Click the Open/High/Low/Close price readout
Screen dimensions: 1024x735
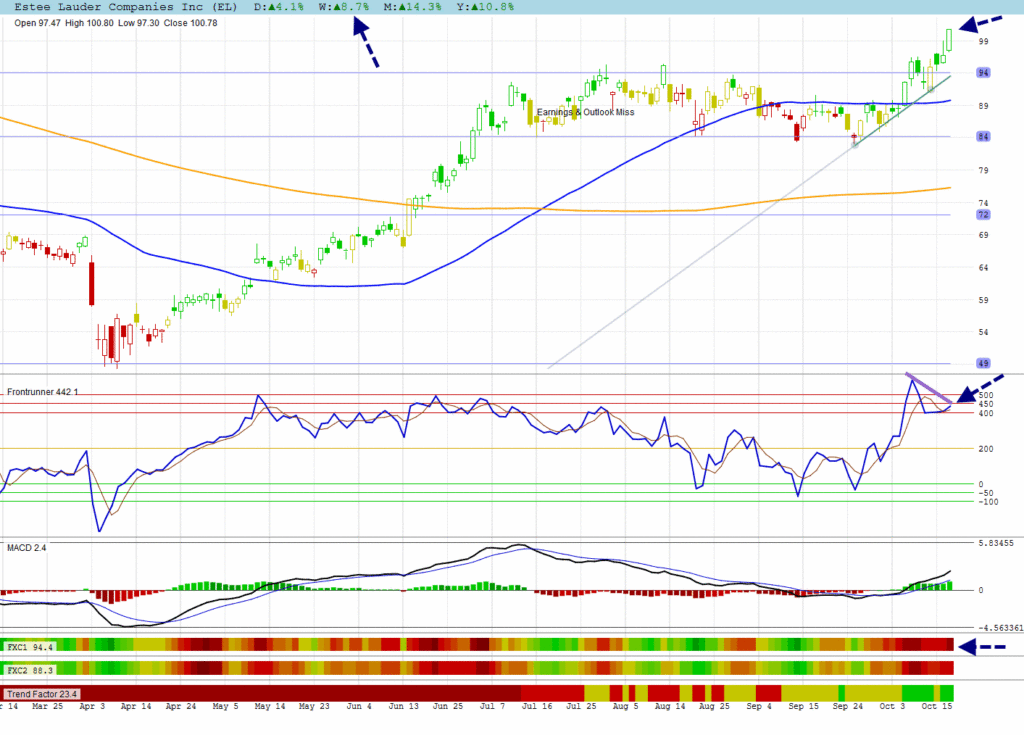point(116,23)
